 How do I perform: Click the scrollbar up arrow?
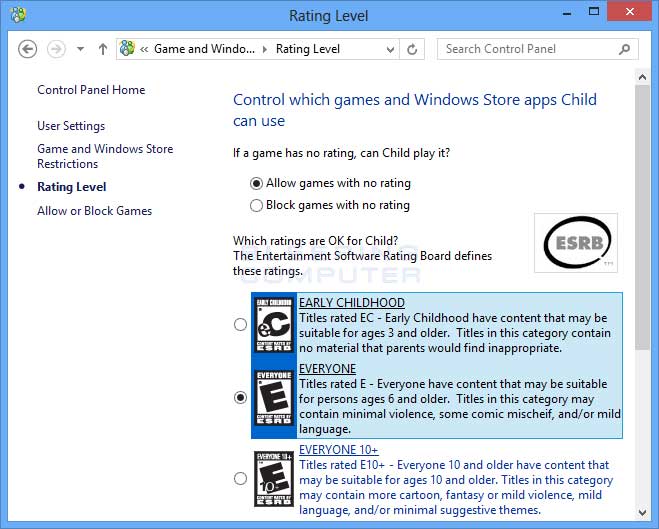pyautogui.click(x=642, y=77)
